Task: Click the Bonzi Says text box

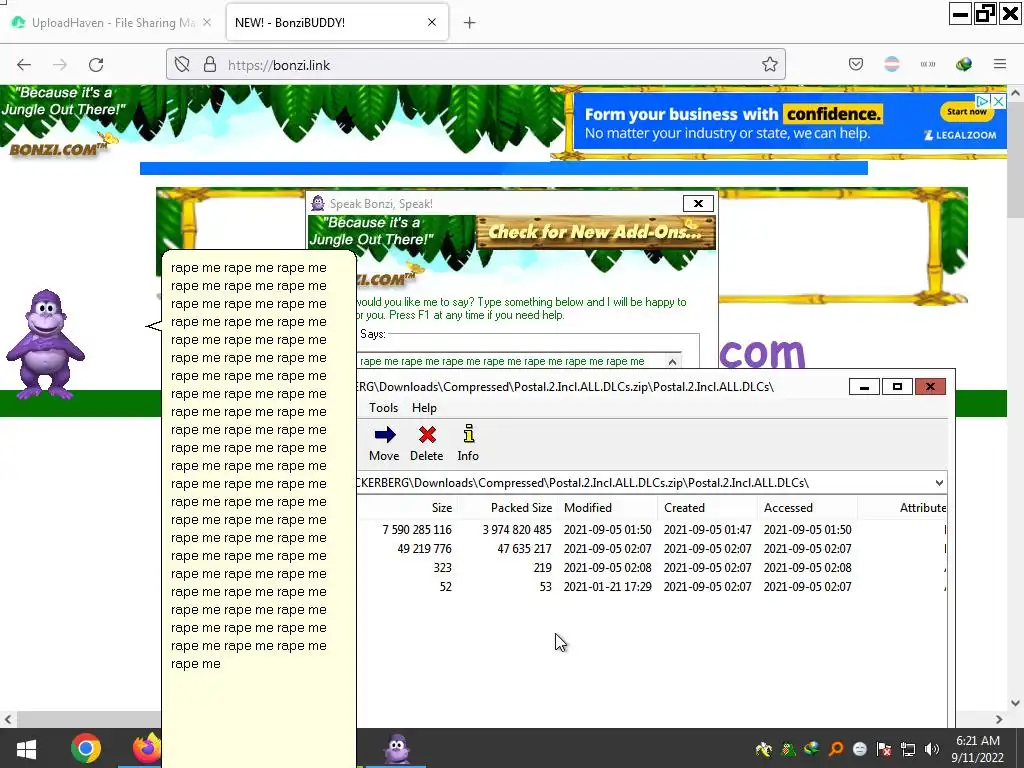Action: pyautogui.click(x=511, y=361)
